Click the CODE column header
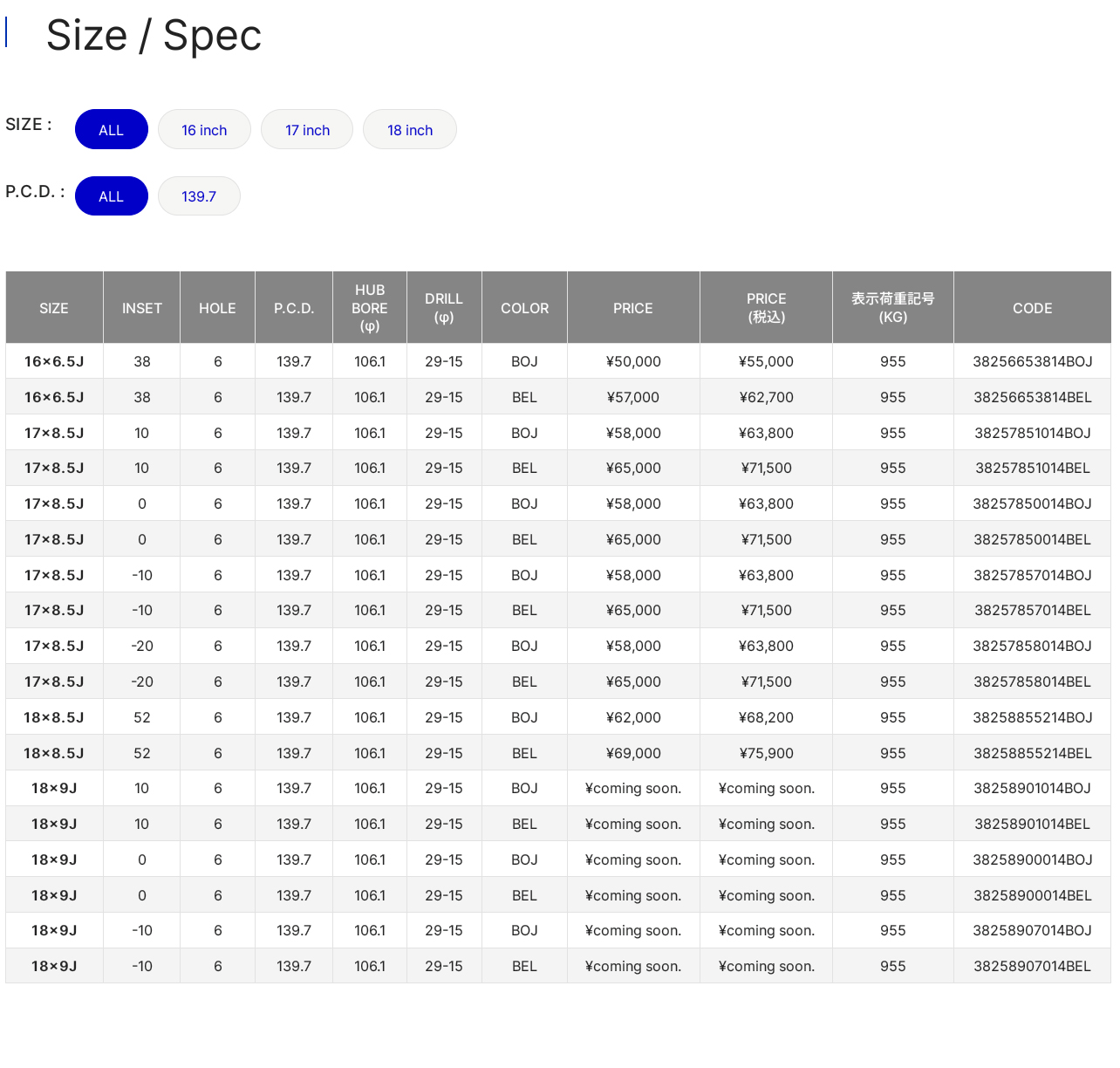Image resolution: width=1120 pixels, height=1068 pixels. click(x=1033, y=308)
